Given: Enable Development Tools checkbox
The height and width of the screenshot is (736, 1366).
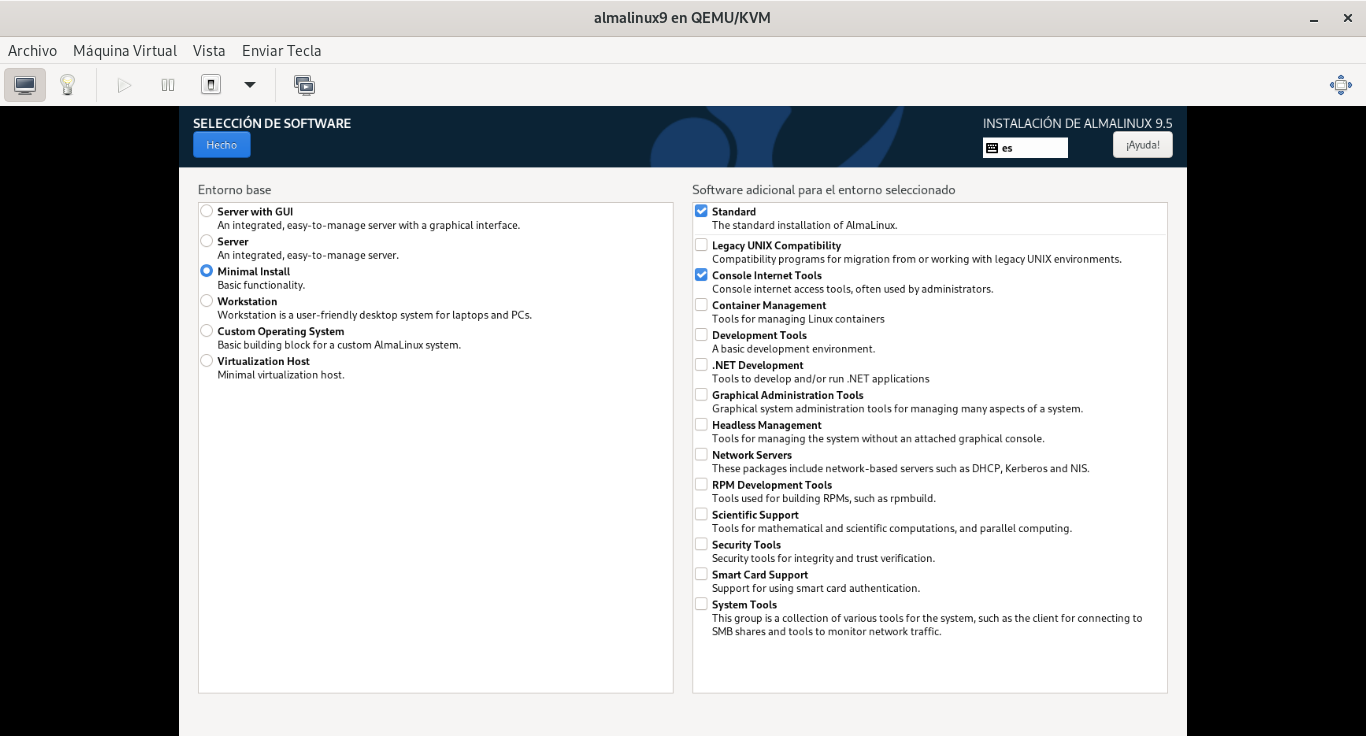Looking at the screenshot, I should coord(701,335).
